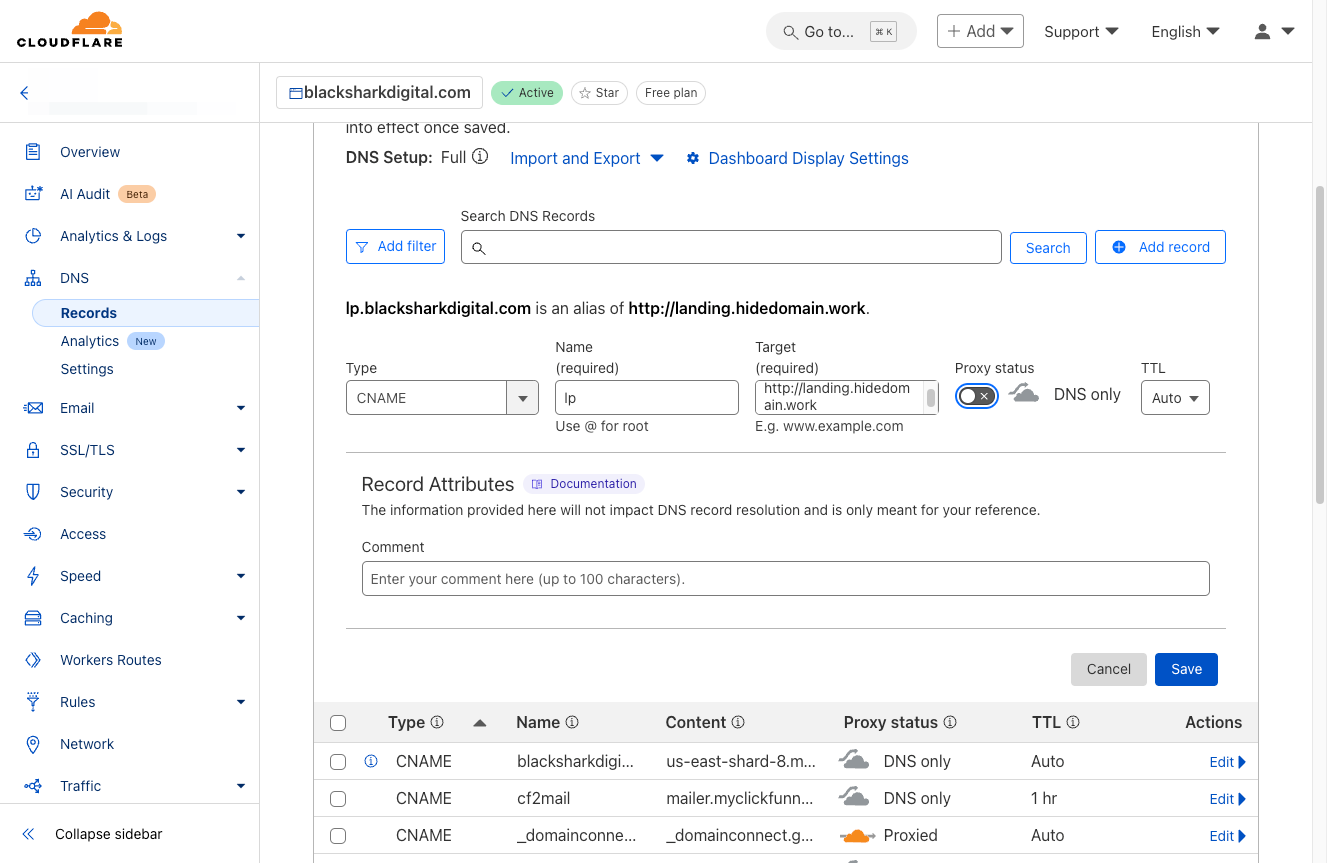This screenshot has height=863, width=1327.
Task: Click the Overview clipboard icon in sidebar
Action: tap(33, 152)
